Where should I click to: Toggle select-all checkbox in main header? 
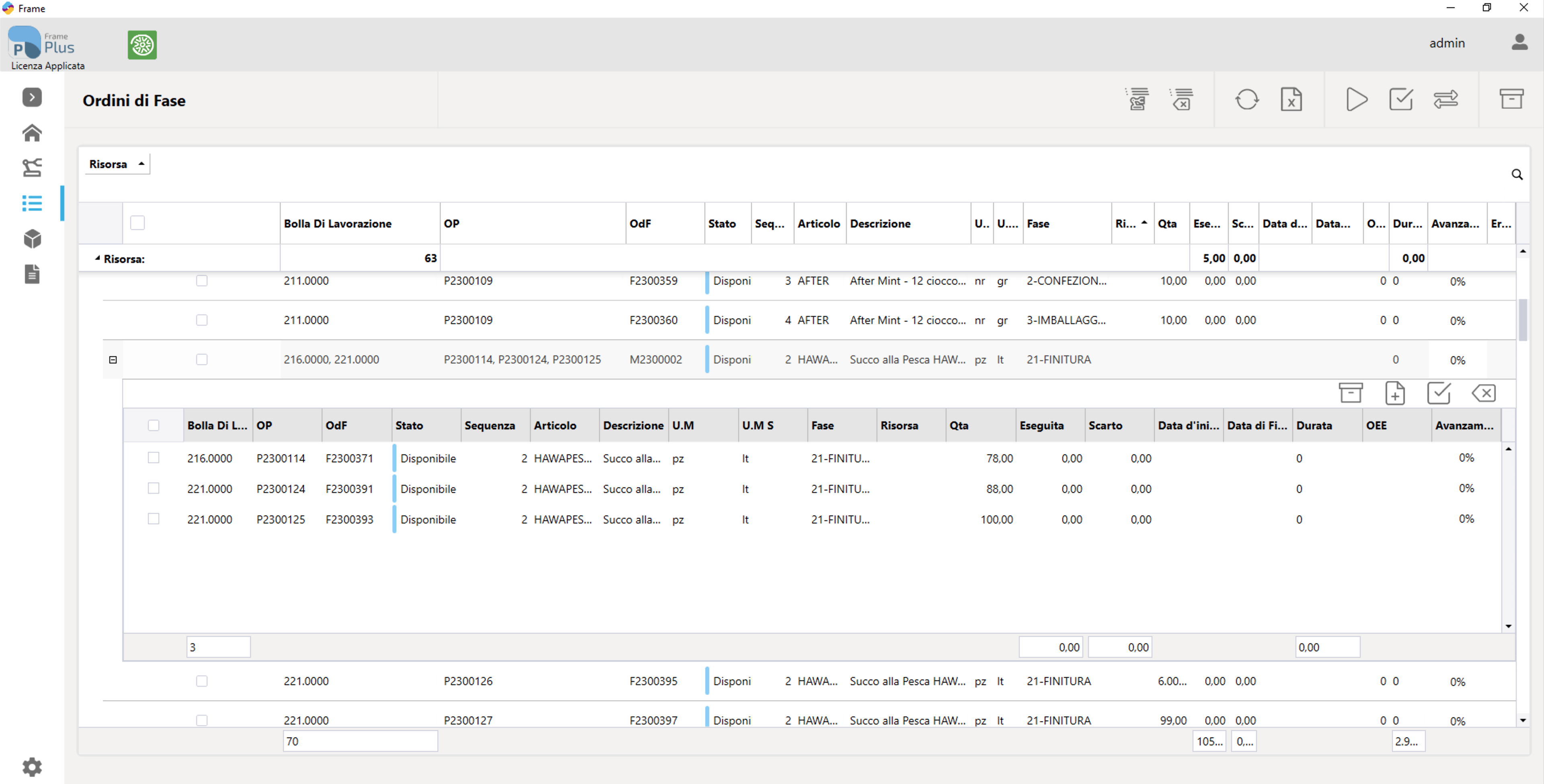click(137, 223)
